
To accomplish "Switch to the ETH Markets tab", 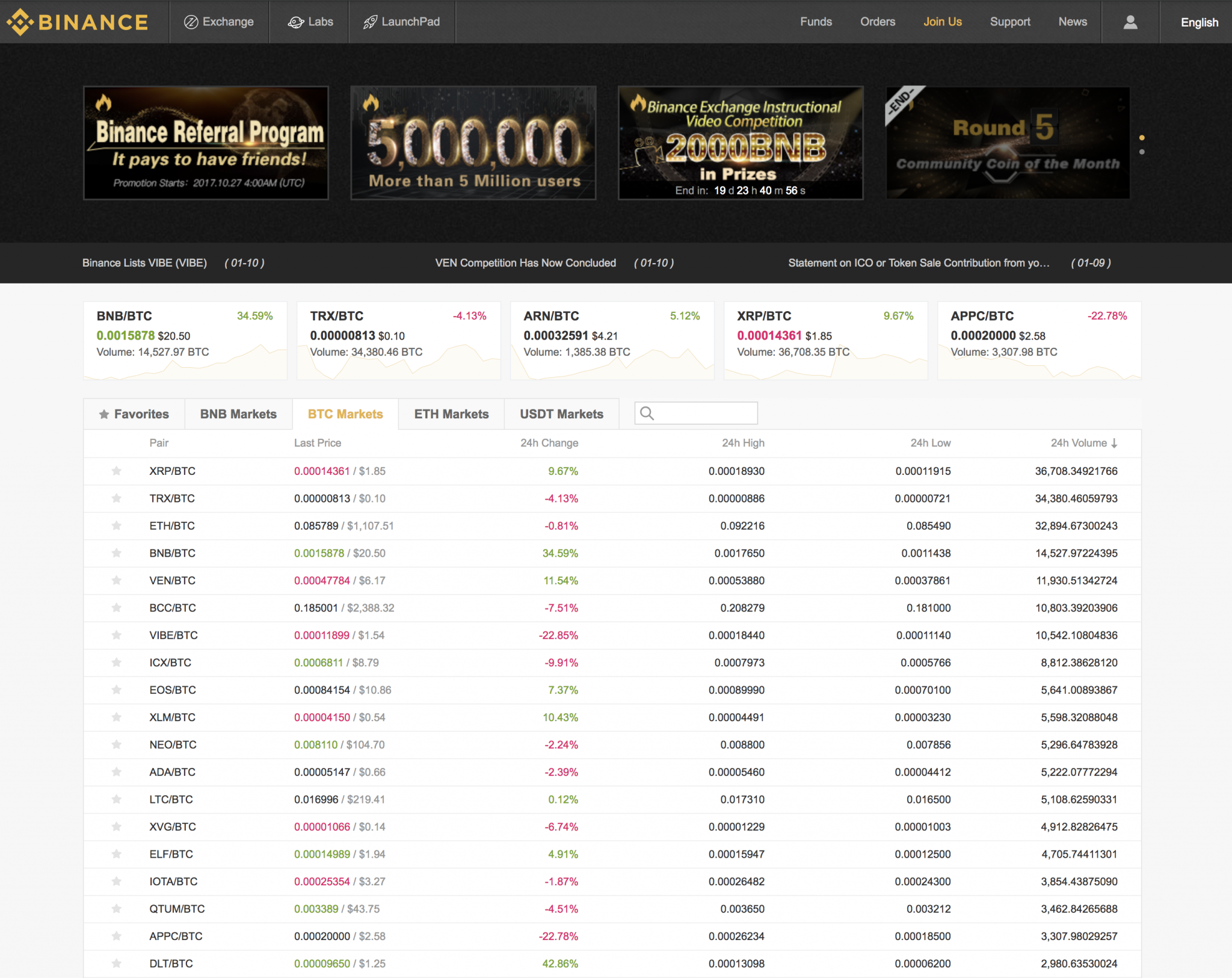I will (x=451, y=414).
